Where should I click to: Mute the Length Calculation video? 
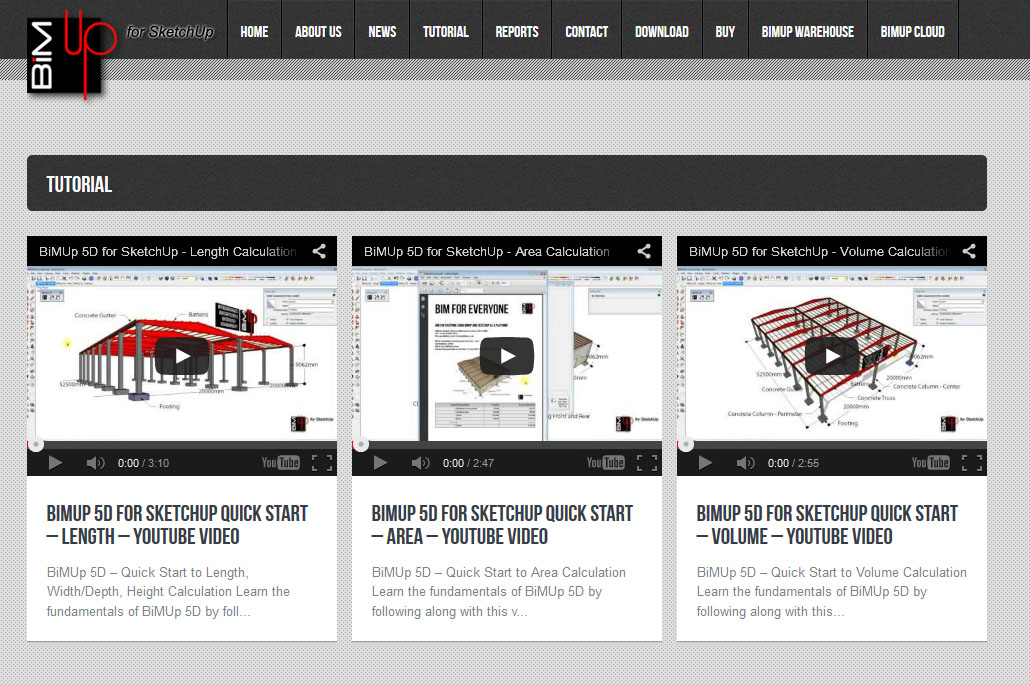pos(95,463)
